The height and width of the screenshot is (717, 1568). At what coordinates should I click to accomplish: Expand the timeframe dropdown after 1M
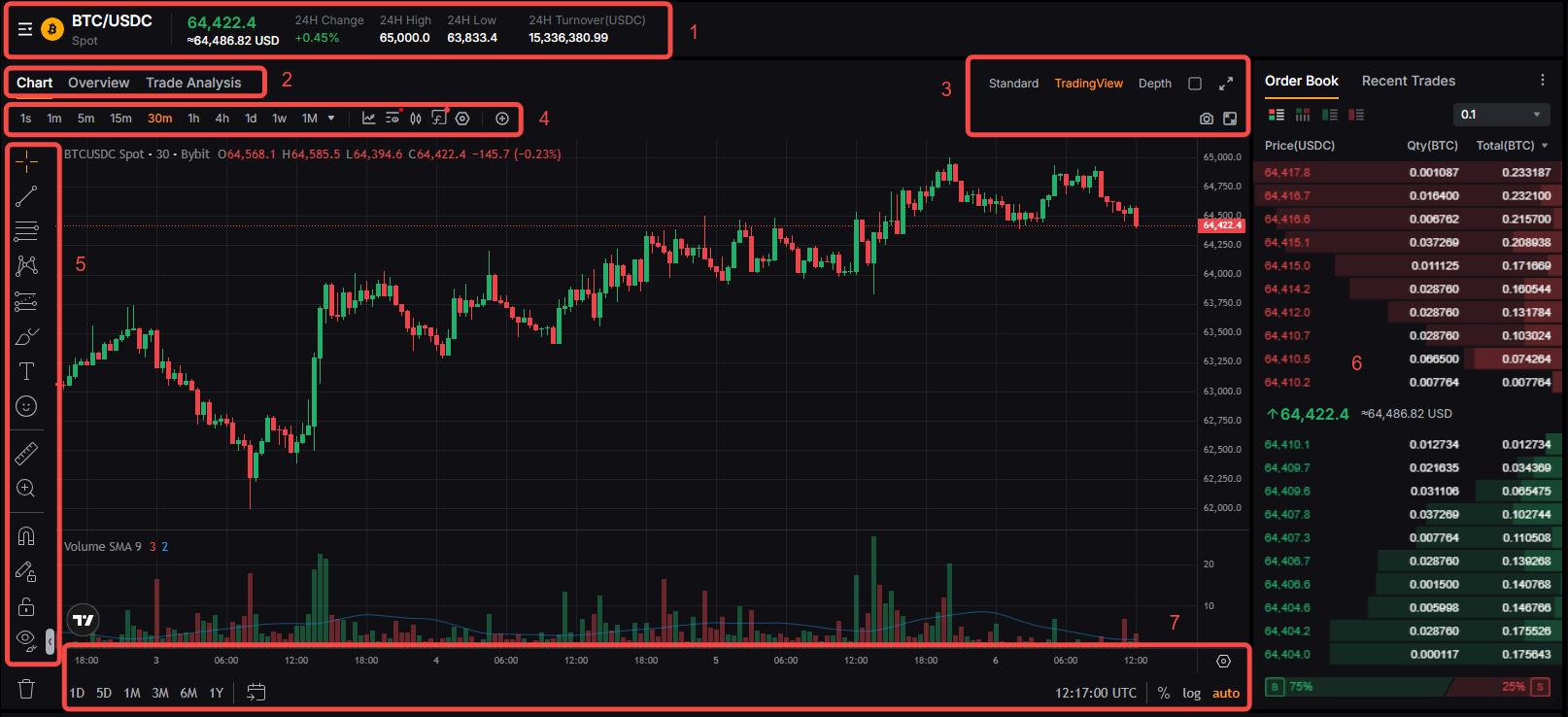pyautogui.click(x=331, y=119)
